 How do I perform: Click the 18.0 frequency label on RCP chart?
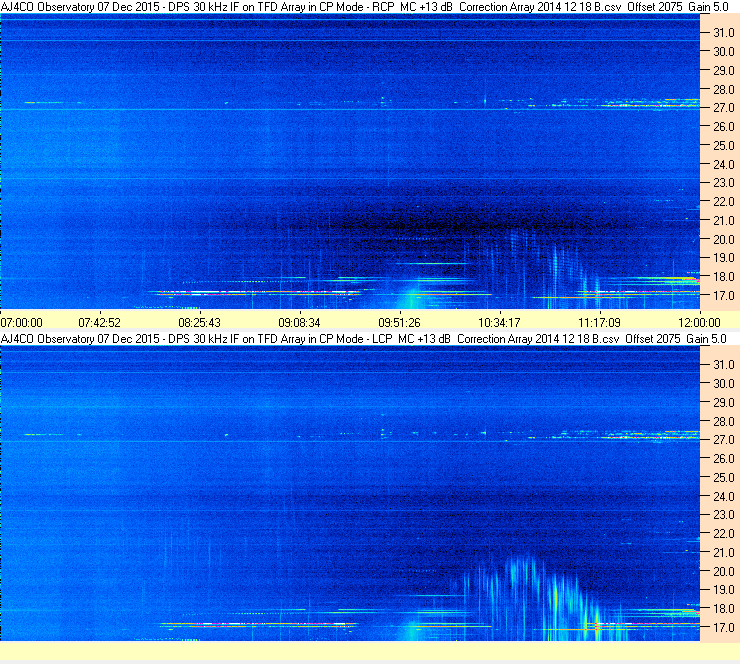click(723, 277)
